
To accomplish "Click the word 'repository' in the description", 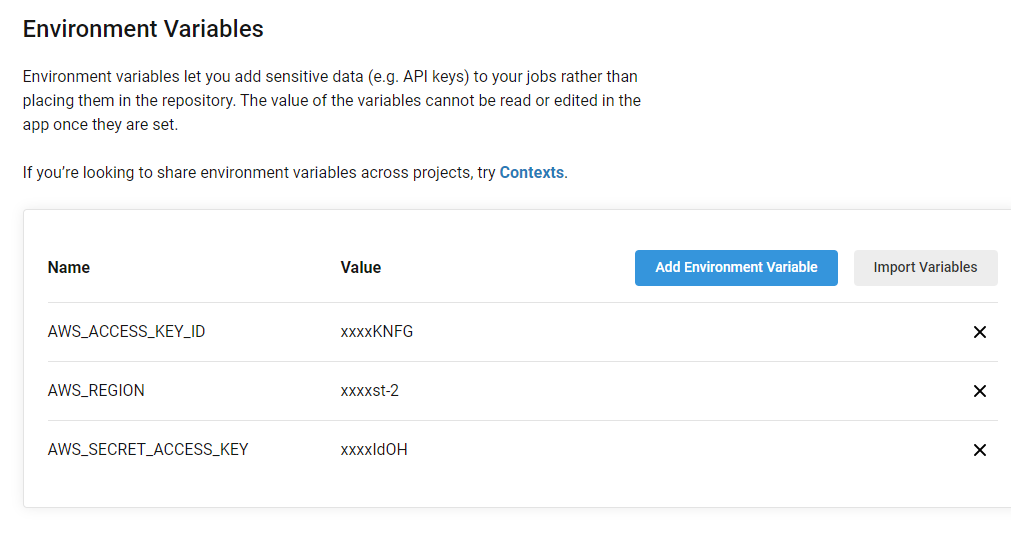I will click(x=198, y=101).
